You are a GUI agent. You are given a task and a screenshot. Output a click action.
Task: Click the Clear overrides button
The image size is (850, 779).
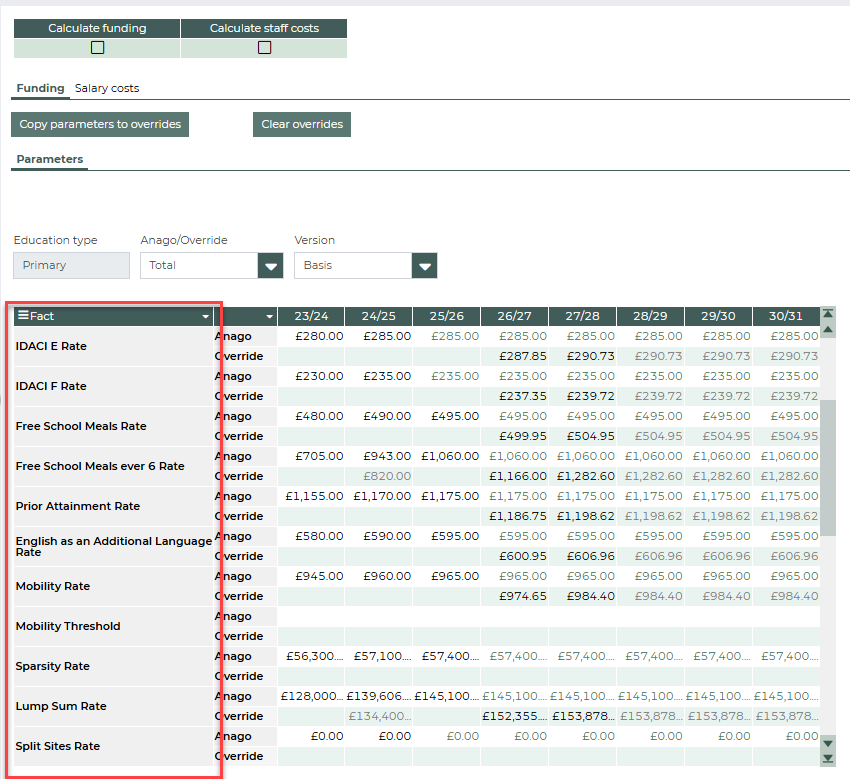(302, 125)
